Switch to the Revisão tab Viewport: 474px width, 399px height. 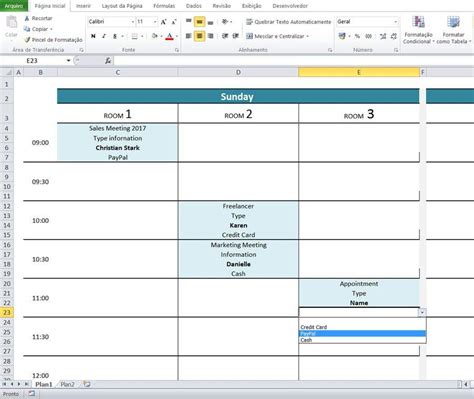[221, 6]
